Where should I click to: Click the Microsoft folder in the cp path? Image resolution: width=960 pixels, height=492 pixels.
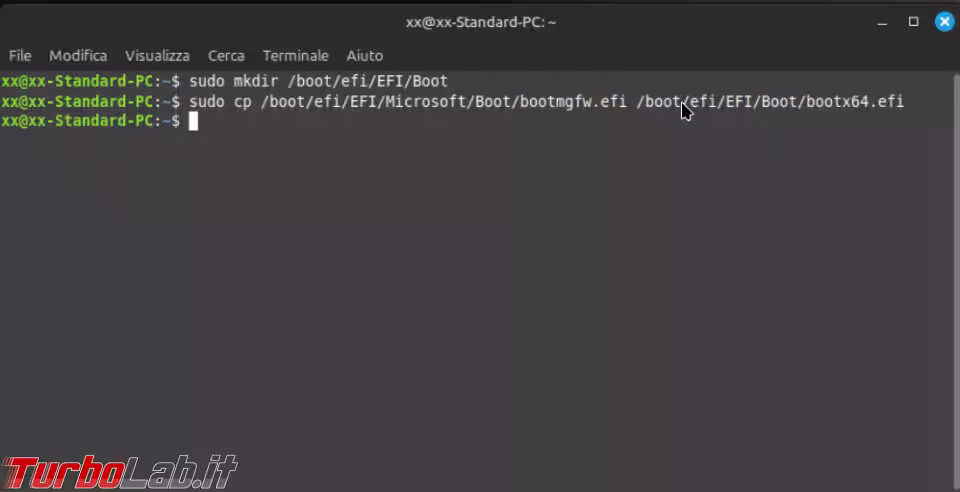pos(427,102)
